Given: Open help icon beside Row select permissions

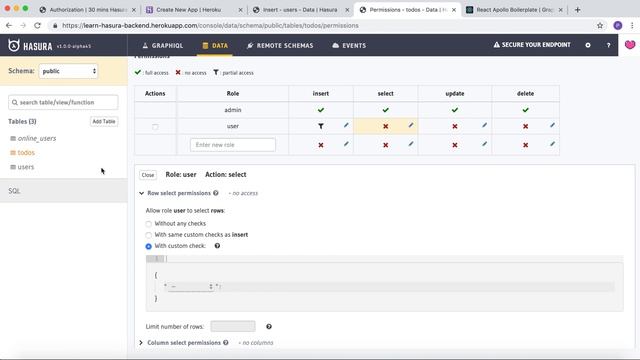Looking at the screenshot, I should click(216, 193).
